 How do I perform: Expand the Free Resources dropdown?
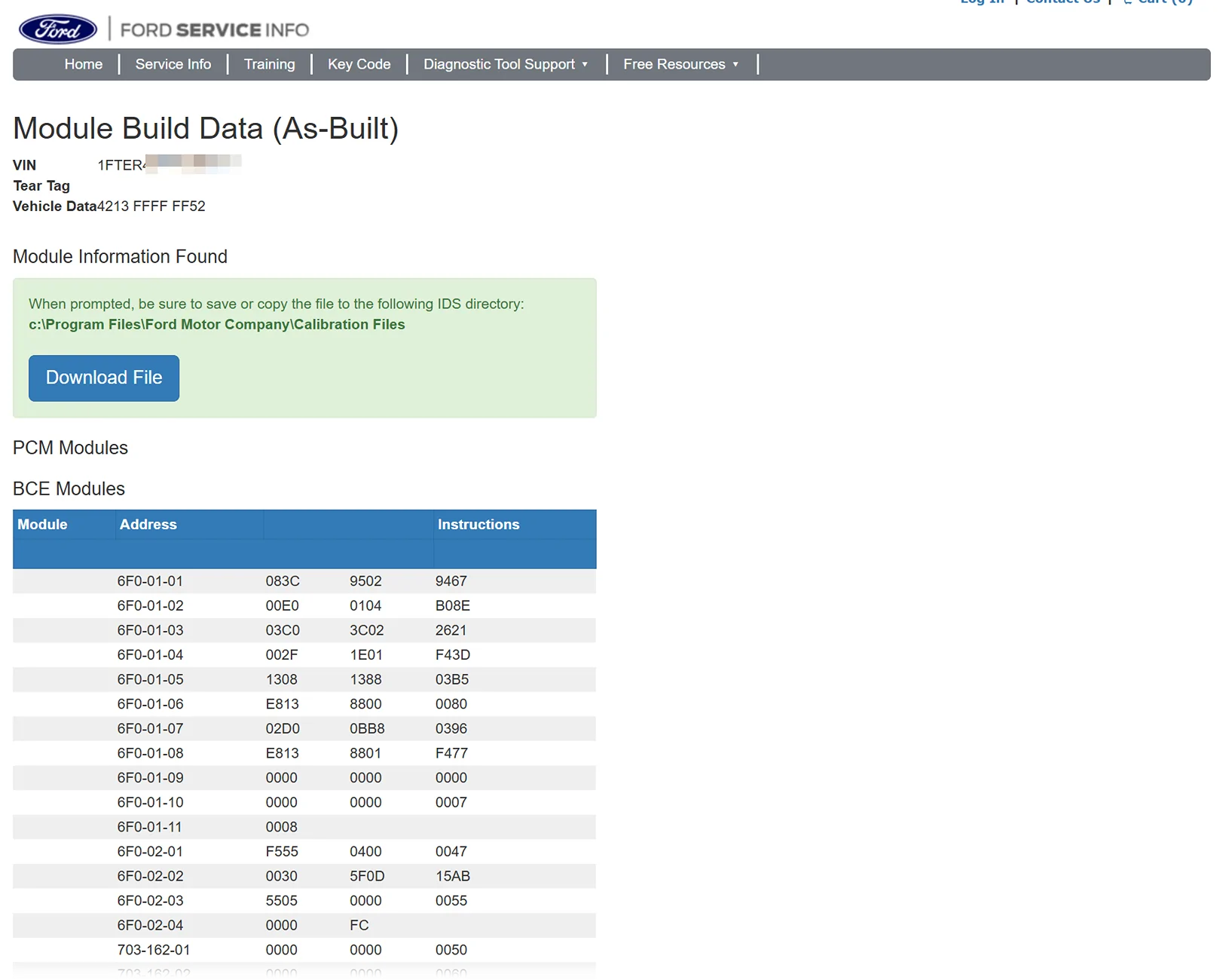(x=681, y=64)
